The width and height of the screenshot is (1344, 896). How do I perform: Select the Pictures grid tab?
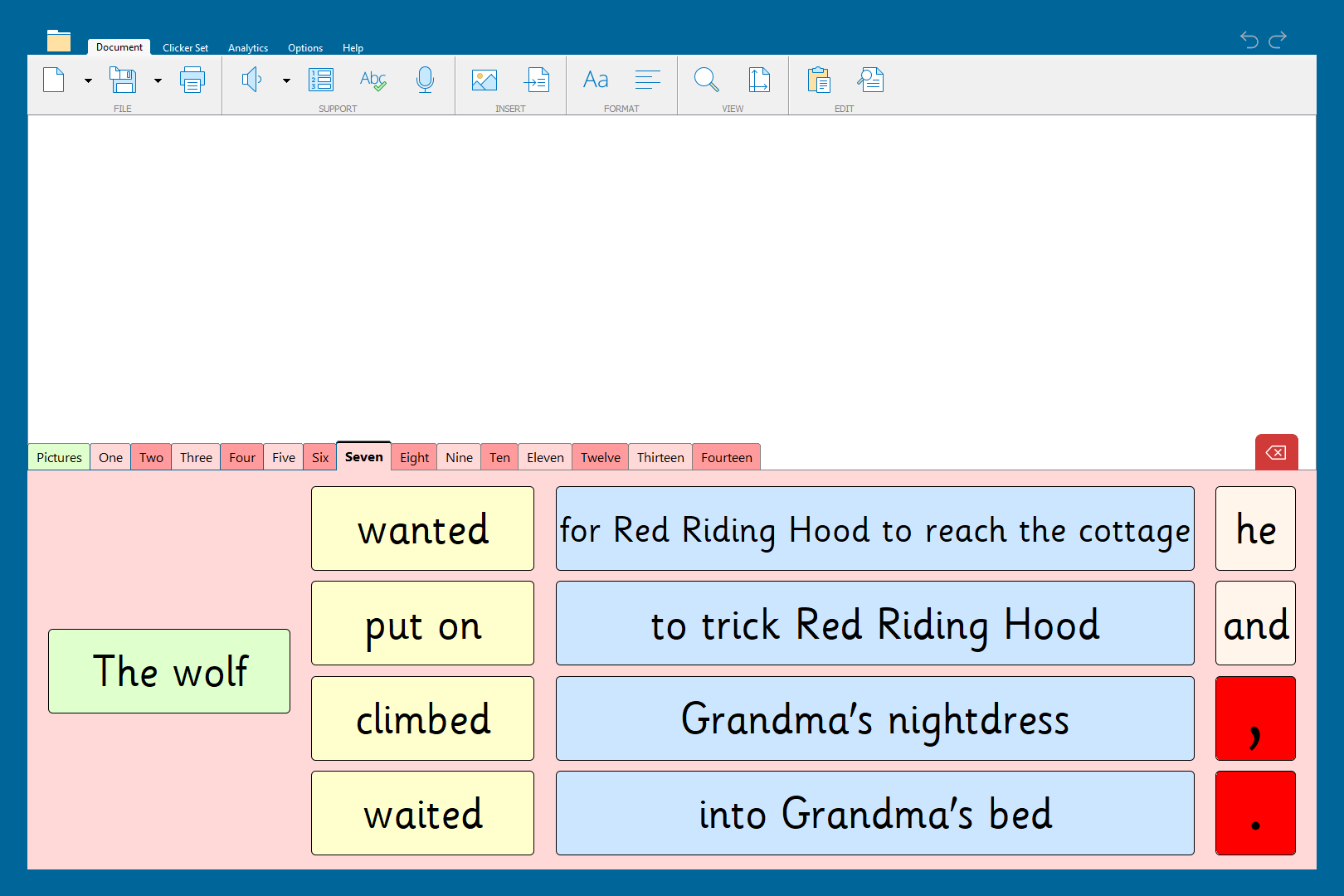click(x=59, y=458)
